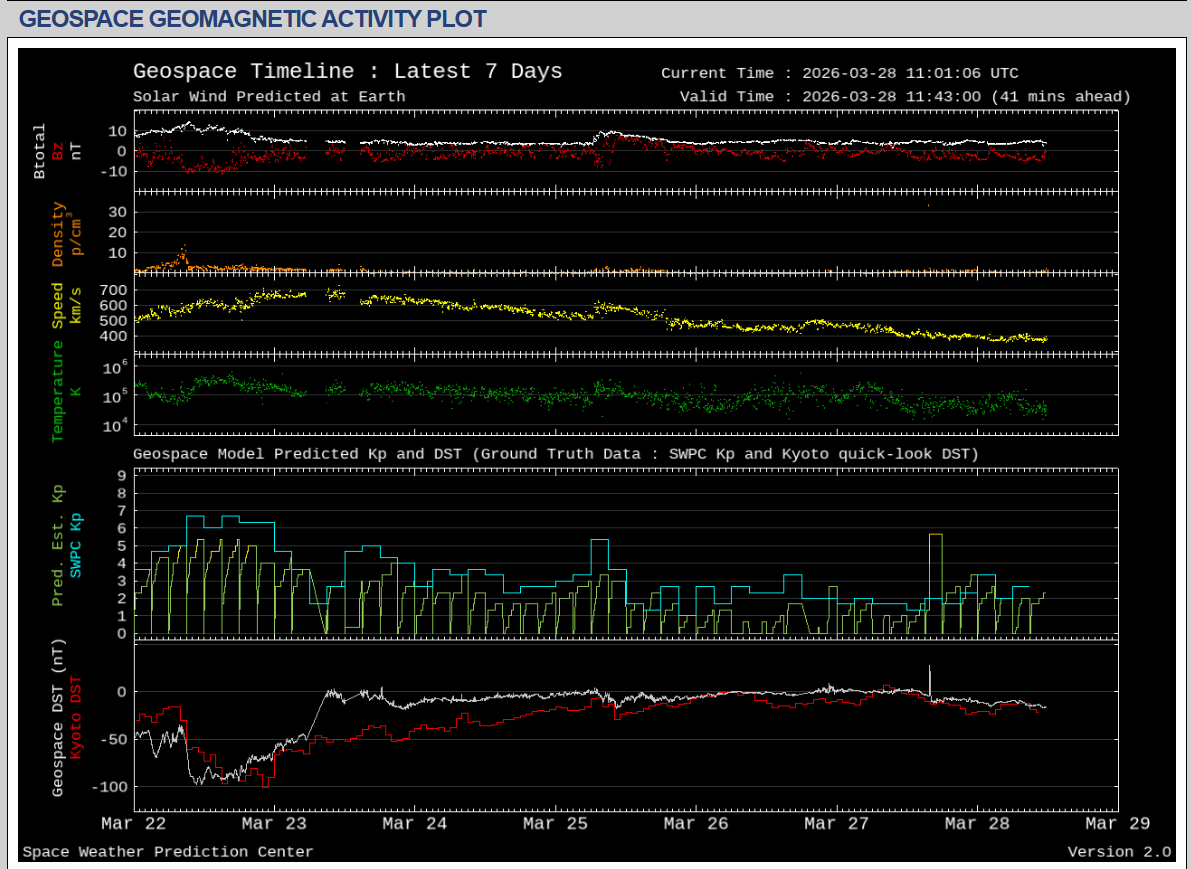The image size is (1191, 869).
Task: Pick the Mar 24 tick label
Action: (x=415, y=824)
